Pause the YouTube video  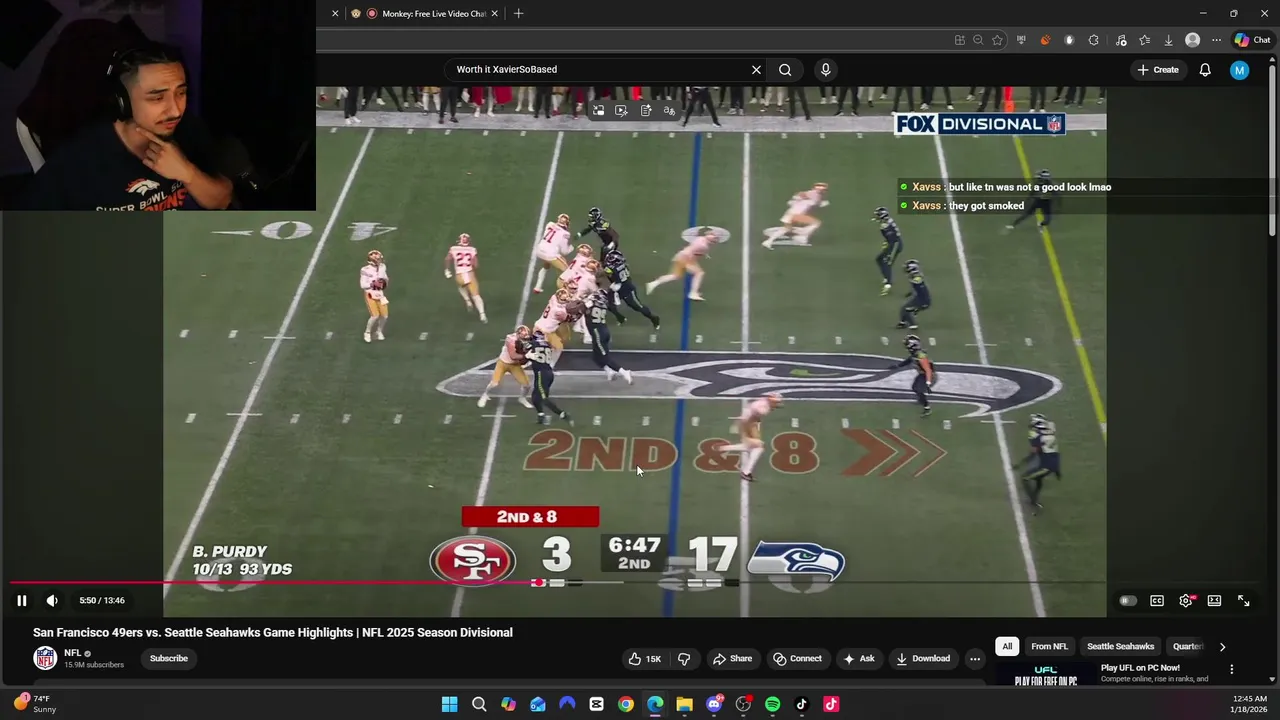pos(21,601)
